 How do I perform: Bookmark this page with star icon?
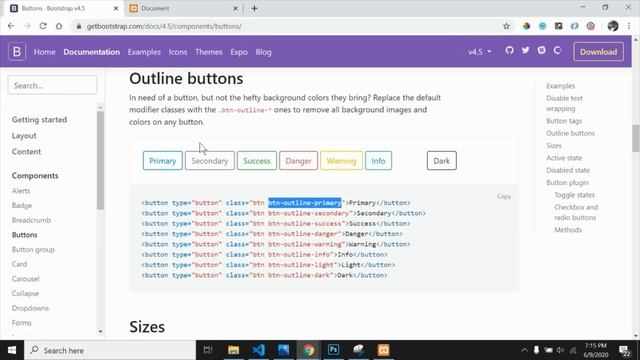507,26
